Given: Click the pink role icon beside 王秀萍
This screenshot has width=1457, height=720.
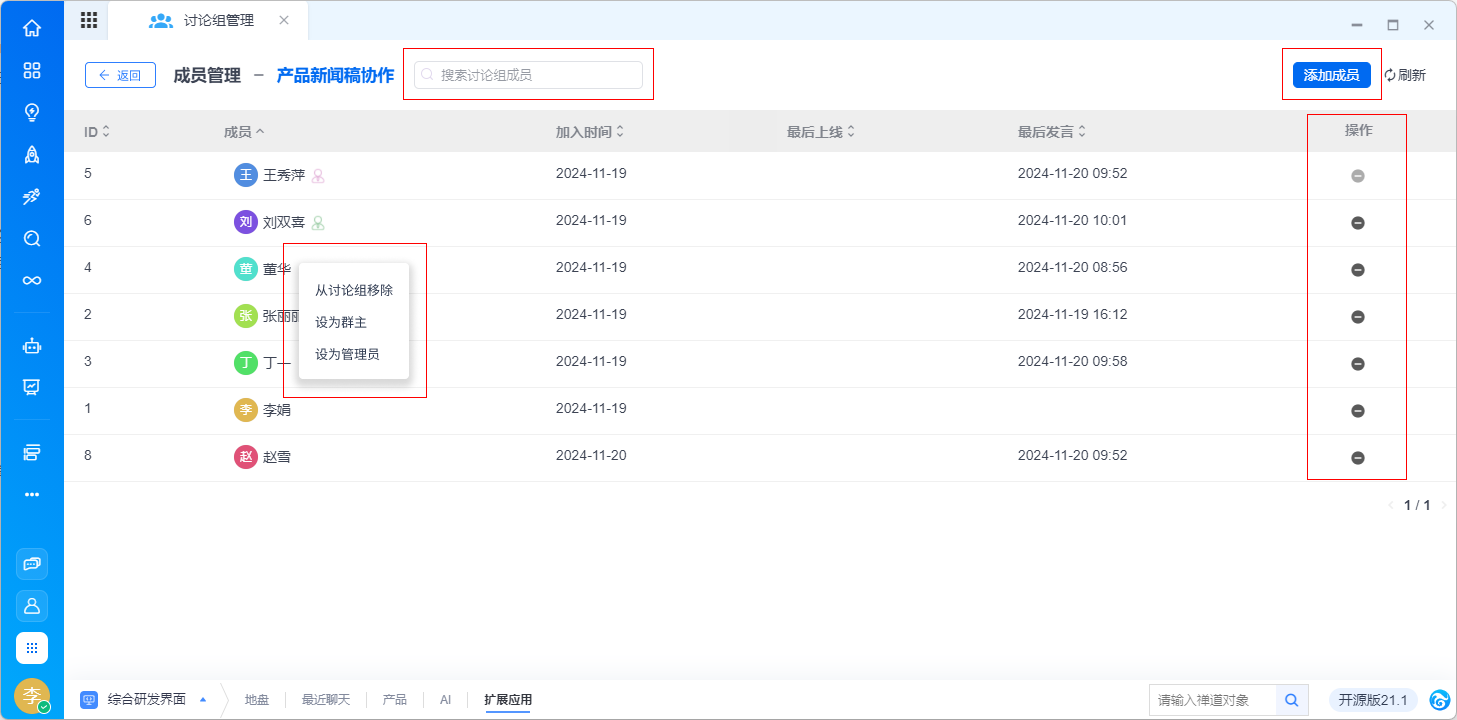Looking at the screenshot, I should click(x=318, y=176).
